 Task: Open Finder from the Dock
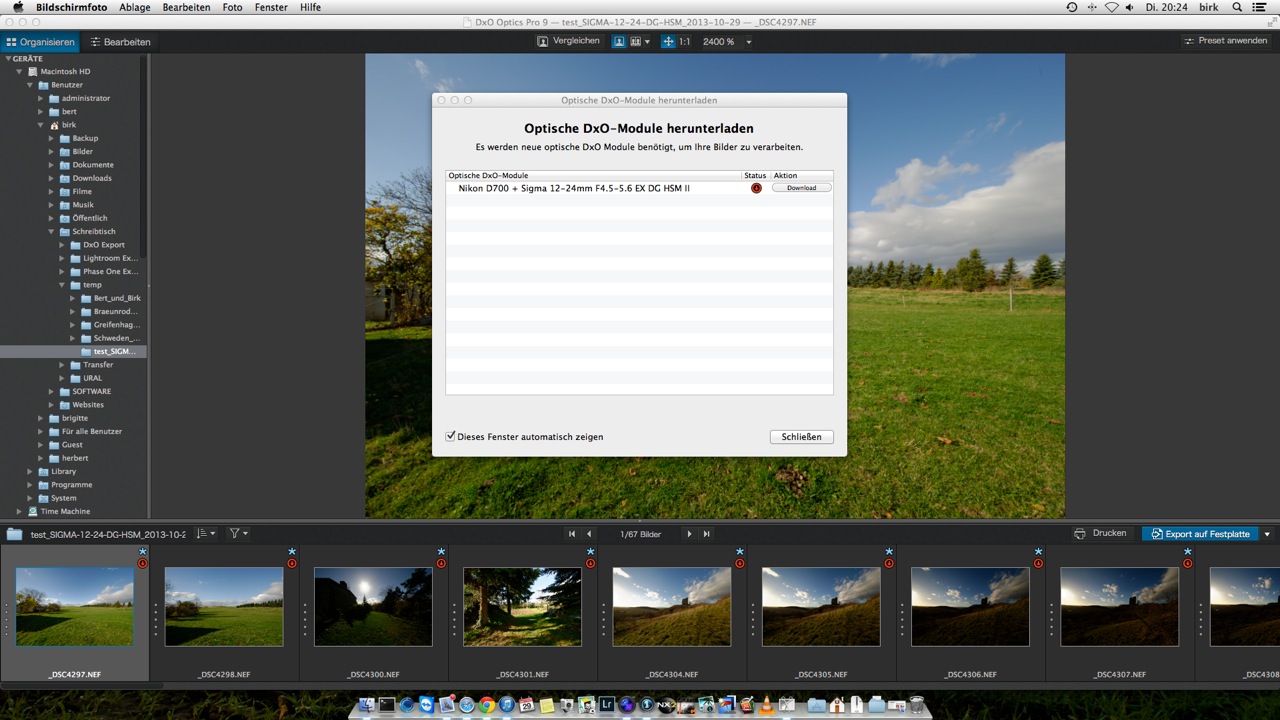point(367,705)
